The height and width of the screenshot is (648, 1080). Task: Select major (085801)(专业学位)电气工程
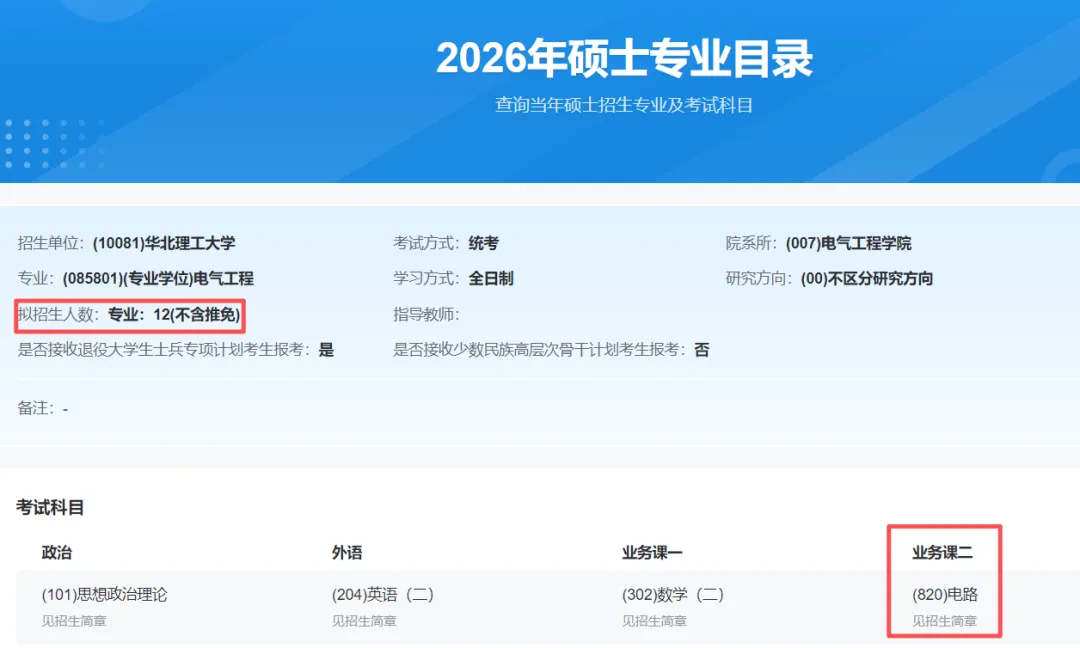click(x=158, y=278)
